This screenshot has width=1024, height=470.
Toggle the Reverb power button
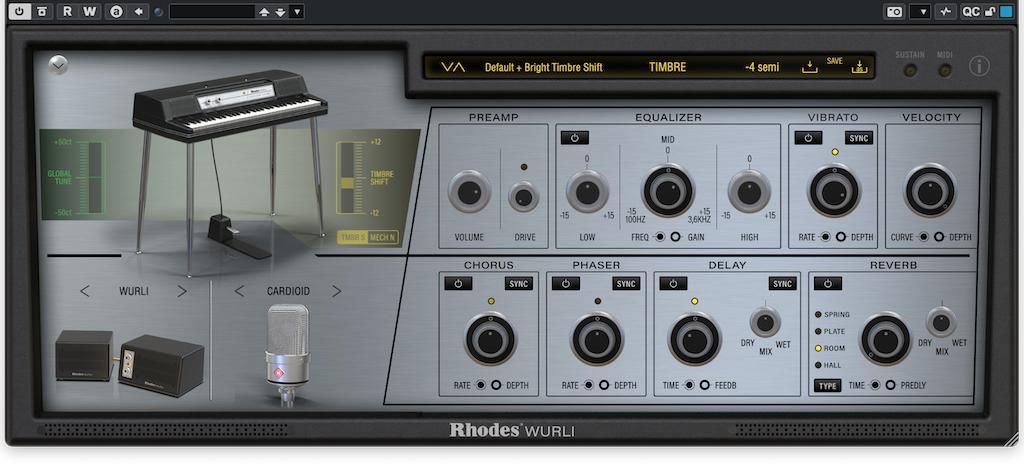coord(828,284)
